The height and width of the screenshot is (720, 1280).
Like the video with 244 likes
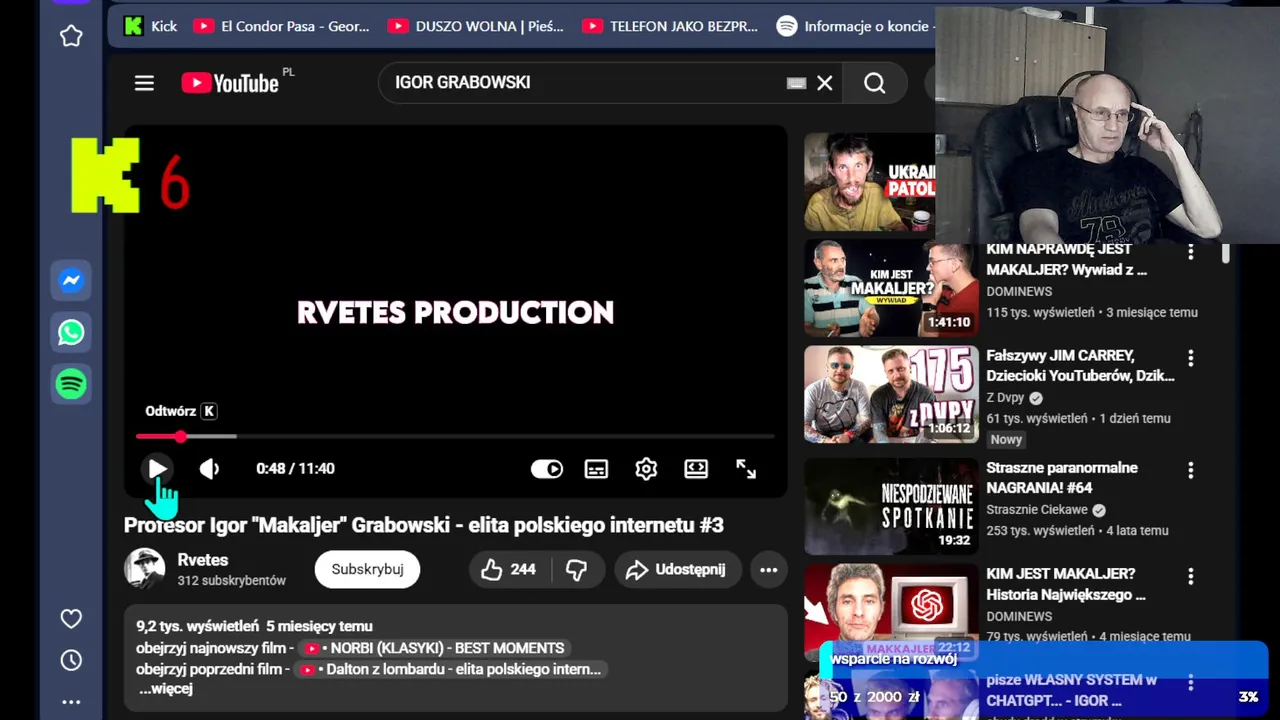coord(508,569)
